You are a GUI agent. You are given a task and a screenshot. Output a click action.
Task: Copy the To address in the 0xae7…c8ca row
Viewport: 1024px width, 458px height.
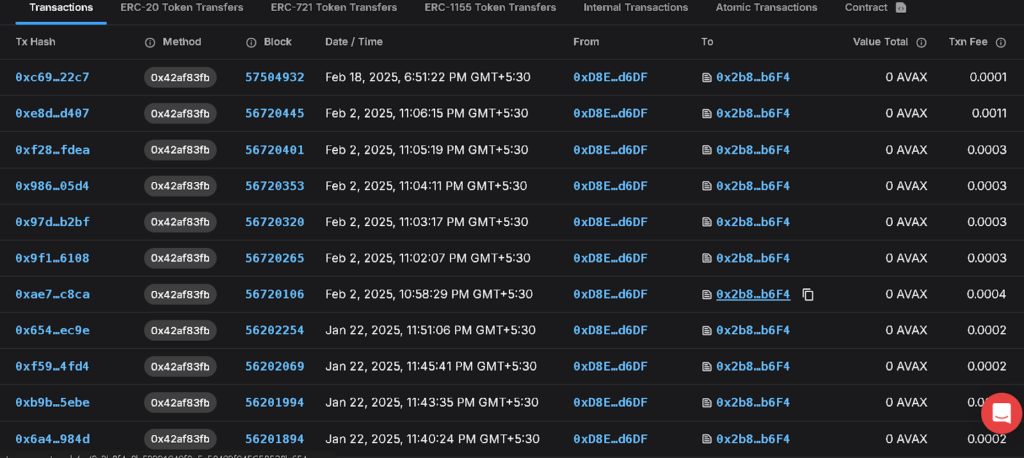[808, 294]
